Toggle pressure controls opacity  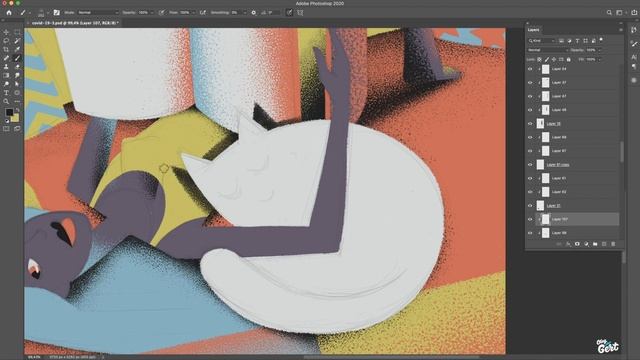[162, 13]
